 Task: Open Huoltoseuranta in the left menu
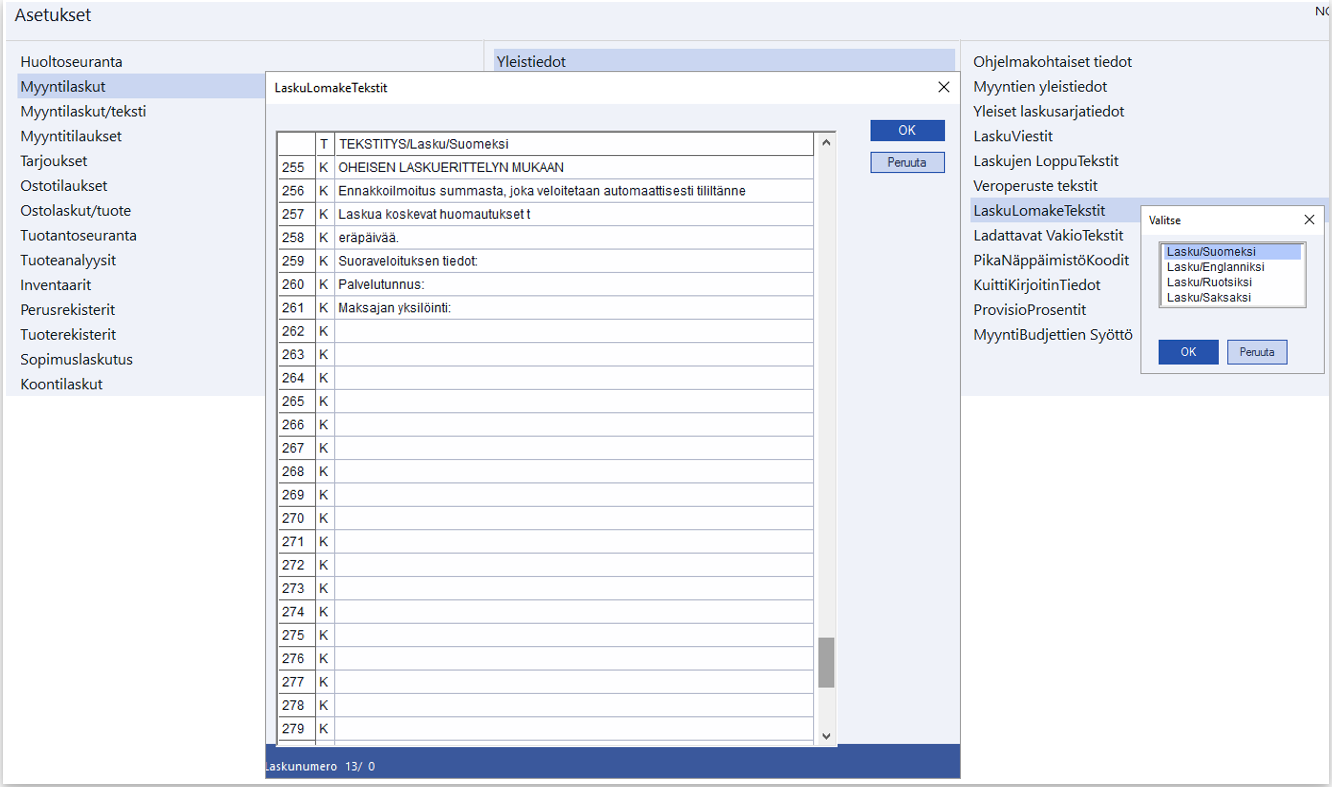click(x=71, y=62)
